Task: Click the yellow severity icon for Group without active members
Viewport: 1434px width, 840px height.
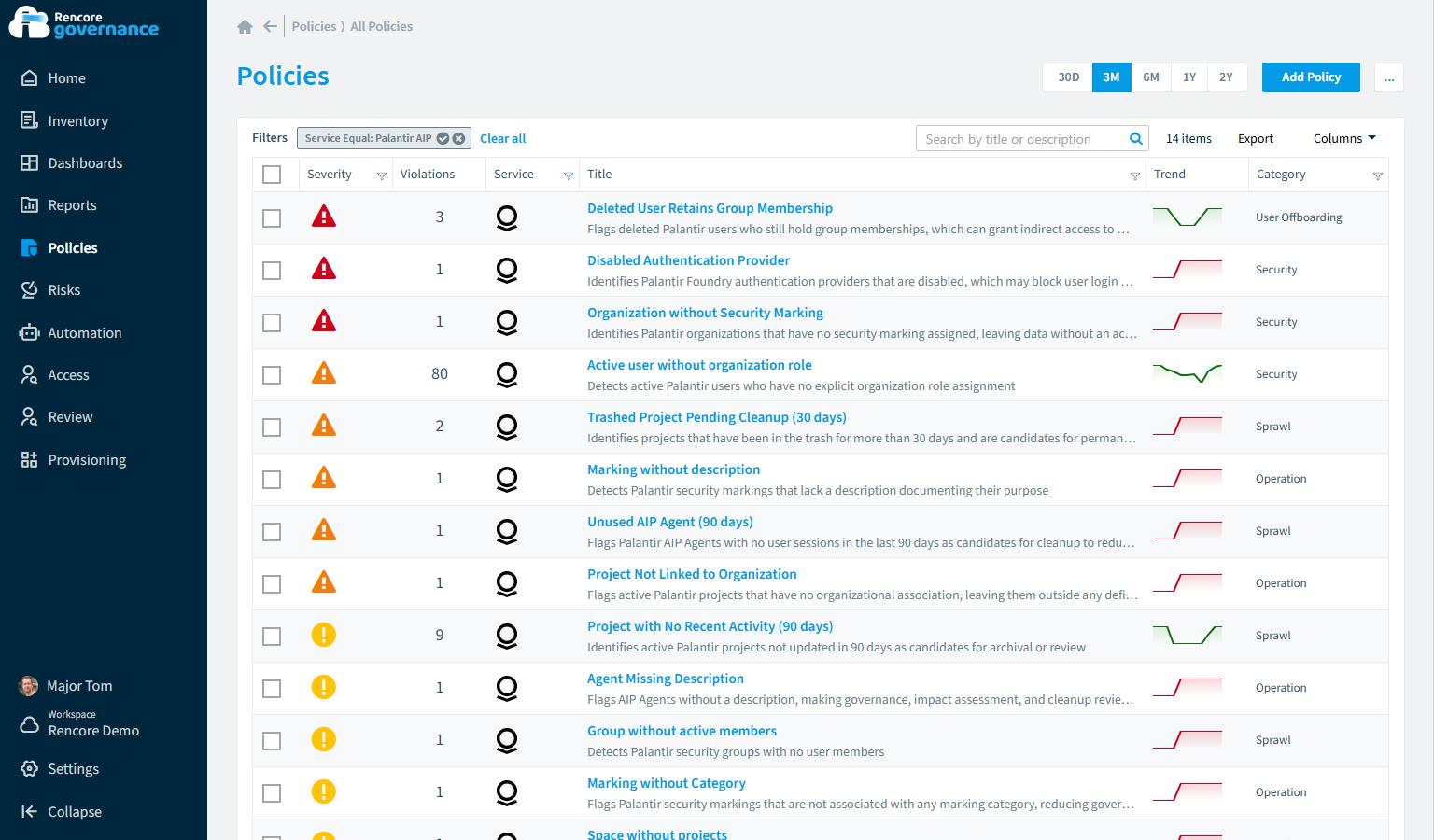Action: tap(324, 739)
